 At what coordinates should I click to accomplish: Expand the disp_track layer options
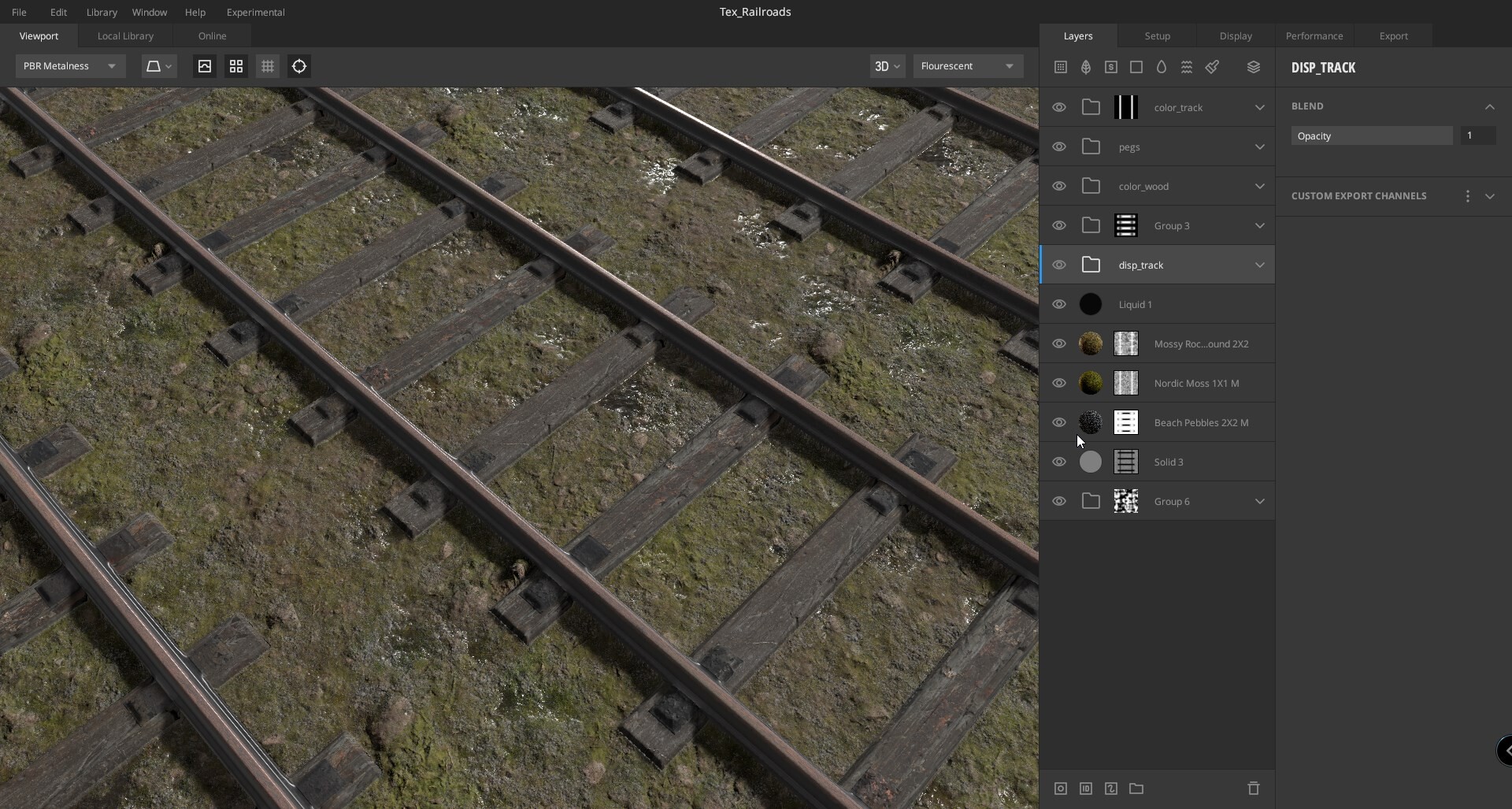1259,265
